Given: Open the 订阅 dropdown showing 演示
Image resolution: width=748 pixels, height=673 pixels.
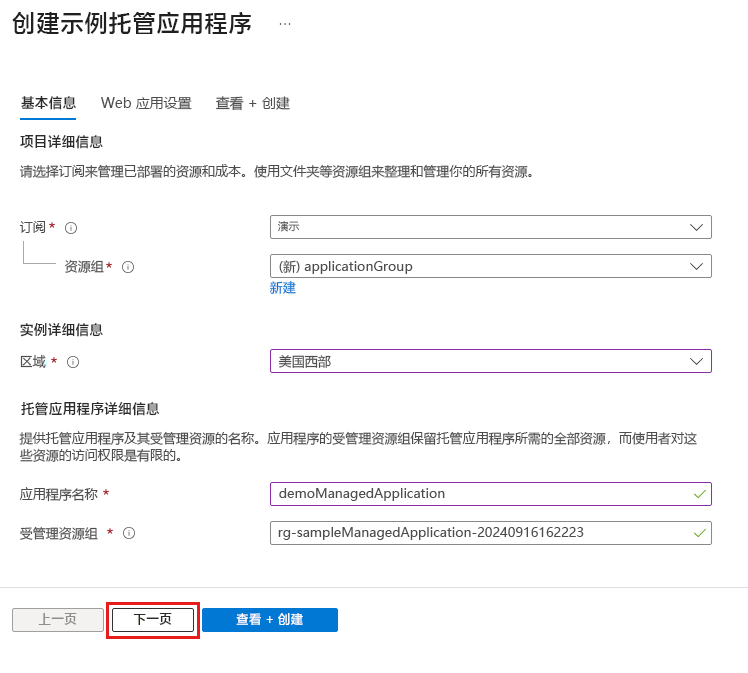Looking at the screenshot, I should (490, 227).
